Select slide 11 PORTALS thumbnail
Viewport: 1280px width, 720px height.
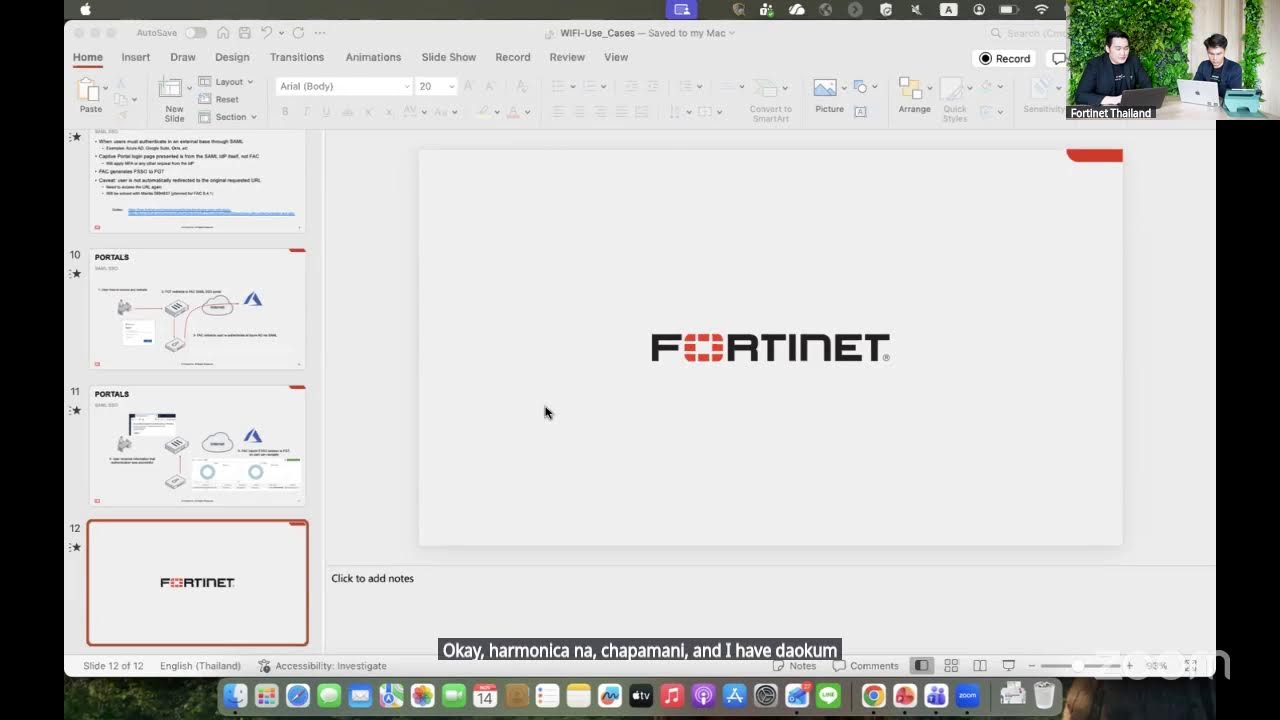click(197, 446)
